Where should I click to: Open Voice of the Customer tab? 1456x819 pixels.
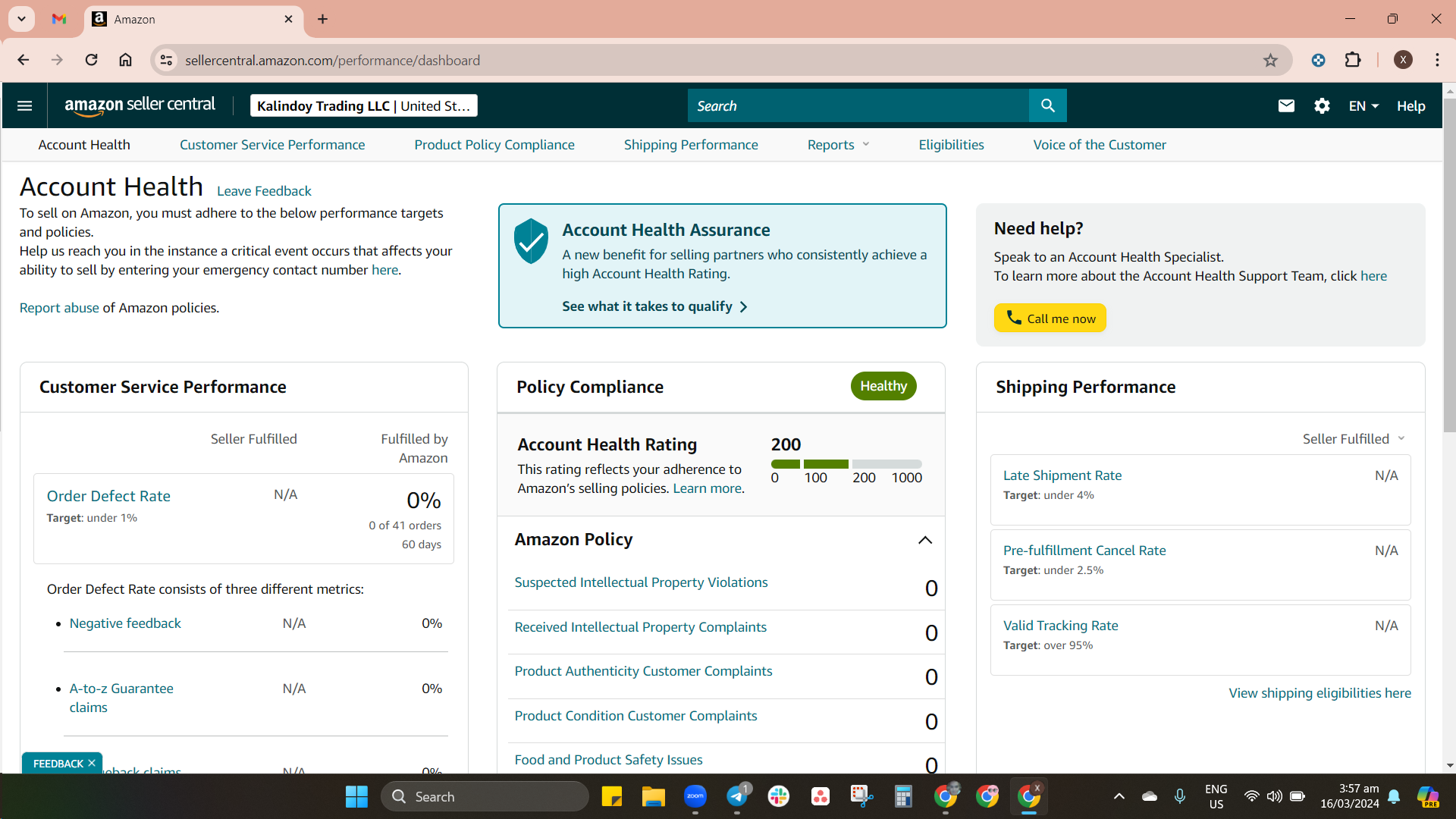pyautogui.click(x=1100, y=145)
